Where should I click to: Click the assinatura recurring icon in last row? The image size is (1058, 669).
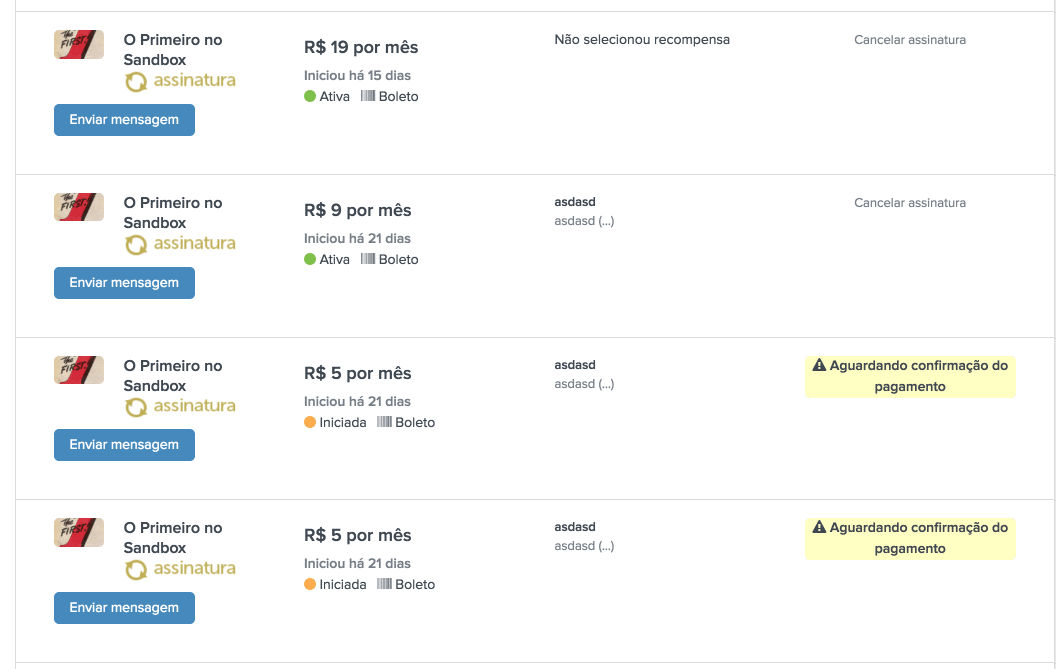tap(136, 569)
